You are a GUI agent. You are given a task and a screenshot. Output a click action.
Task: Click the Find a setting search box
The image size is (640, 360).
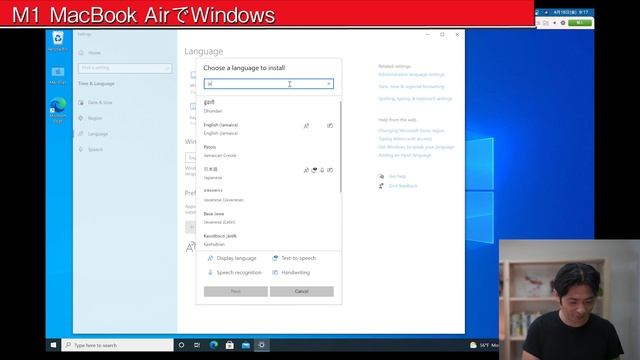click(125, 68)
